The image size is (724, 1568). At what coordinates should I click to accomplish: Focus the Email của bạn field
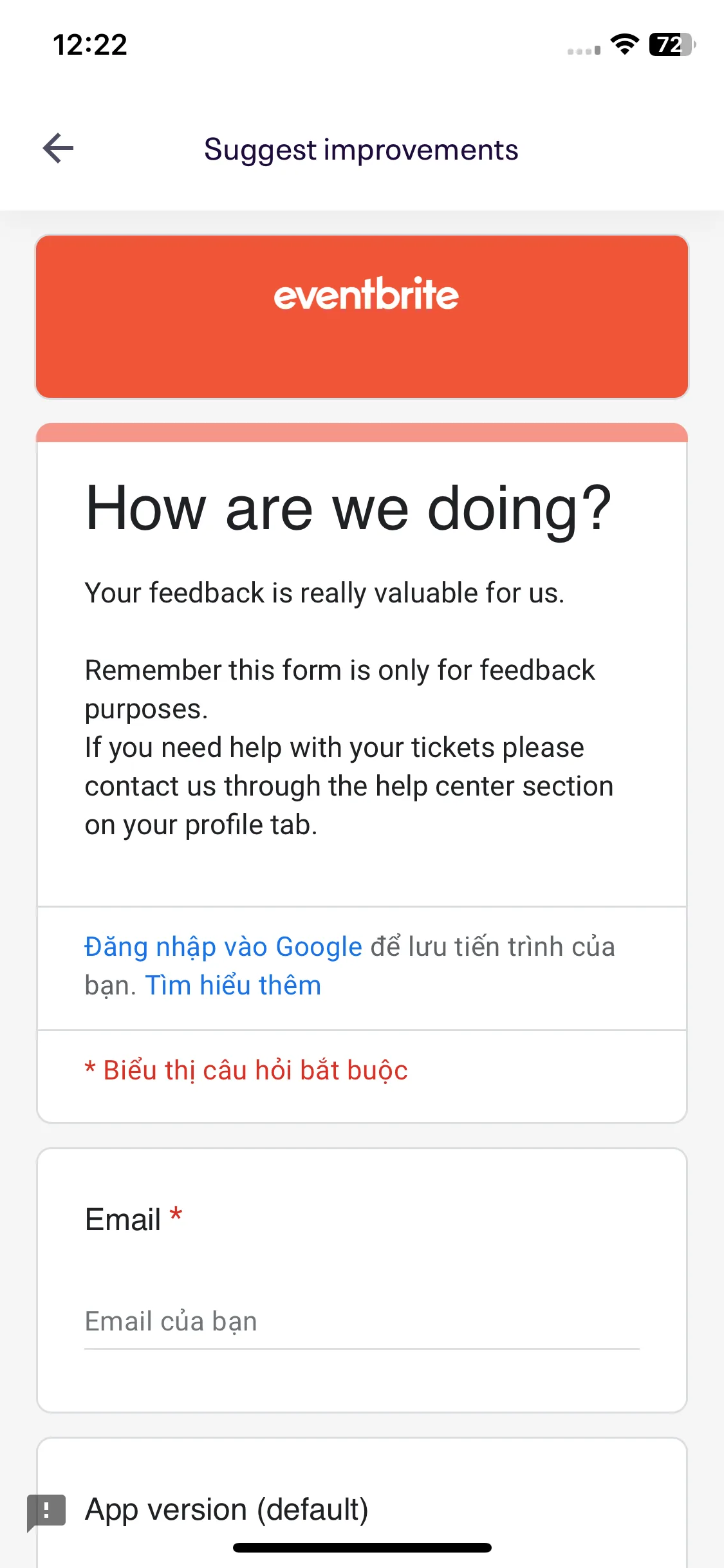pyautogui.click(x=362, y=1322)
